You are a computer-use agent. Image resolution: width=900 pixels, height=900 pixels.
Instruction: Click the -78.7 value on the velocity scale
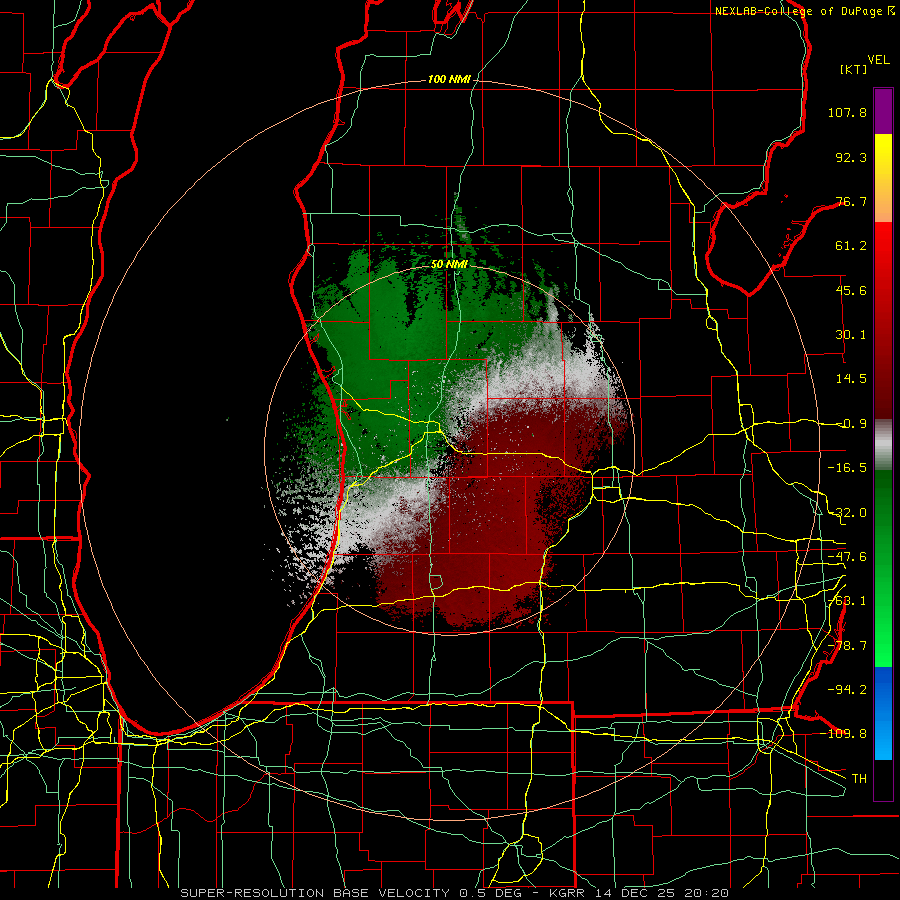[x=847, y=646]
